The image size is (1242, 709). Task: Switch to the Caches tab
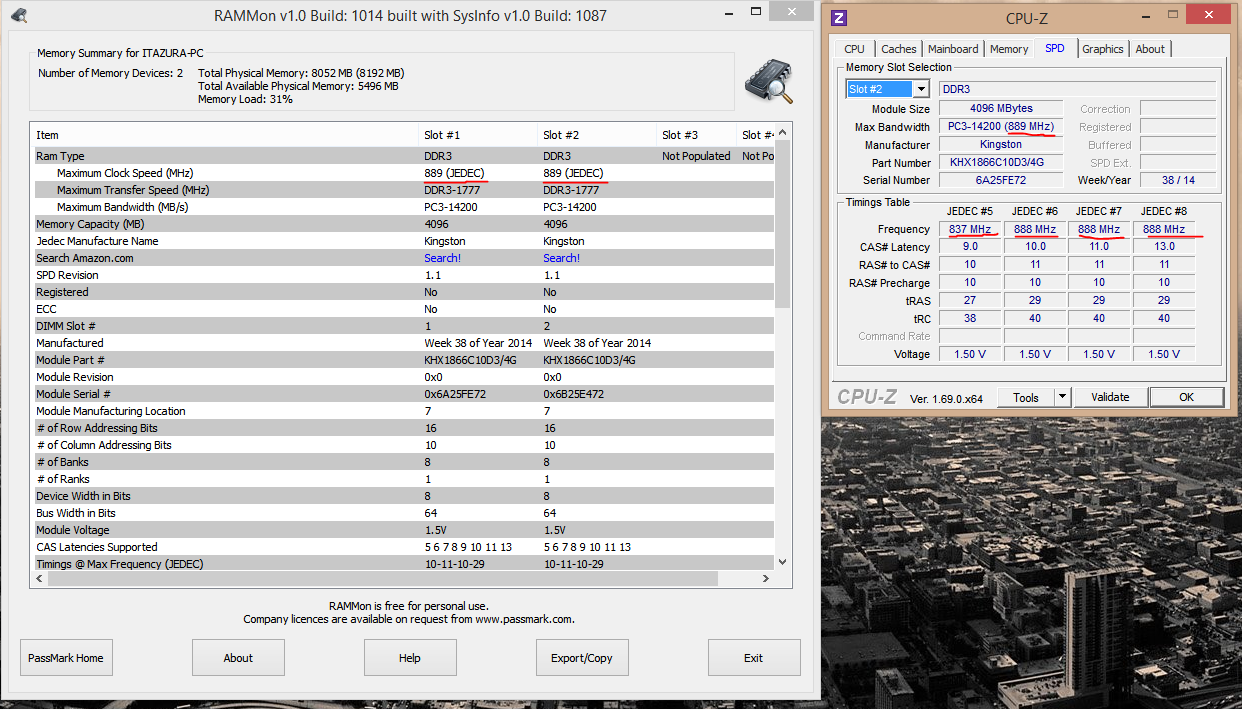point(898,49)
